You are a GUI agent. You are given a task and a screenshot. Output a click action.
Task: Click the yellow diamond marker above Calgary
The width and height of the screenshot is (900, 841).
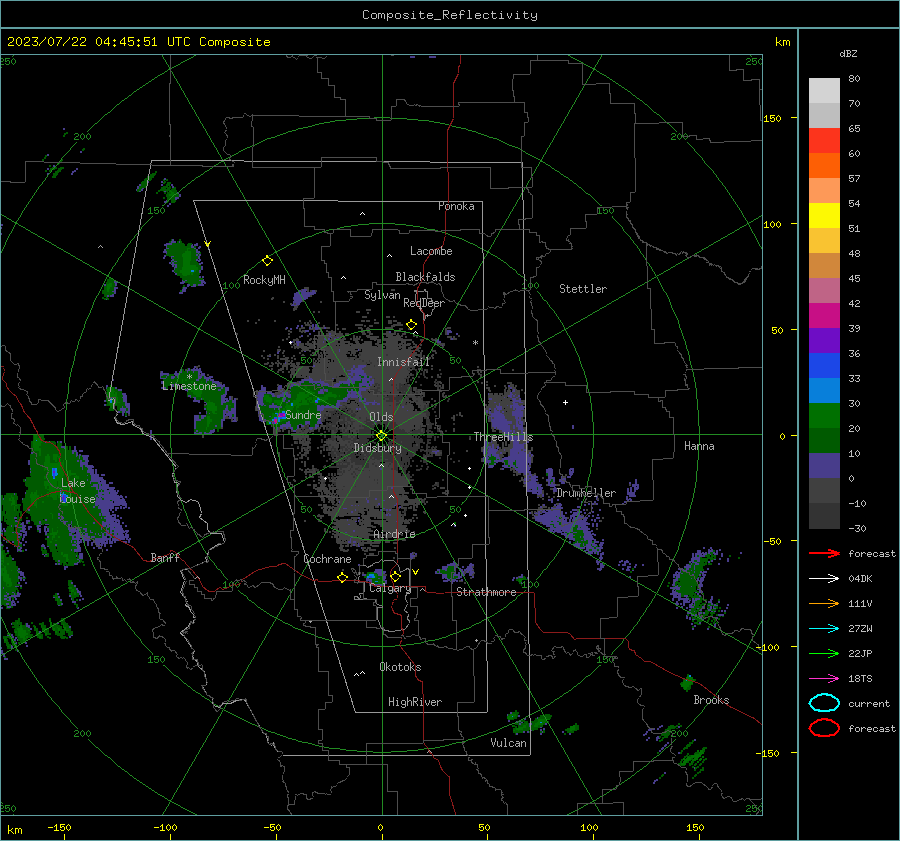[x=395, y=576]
